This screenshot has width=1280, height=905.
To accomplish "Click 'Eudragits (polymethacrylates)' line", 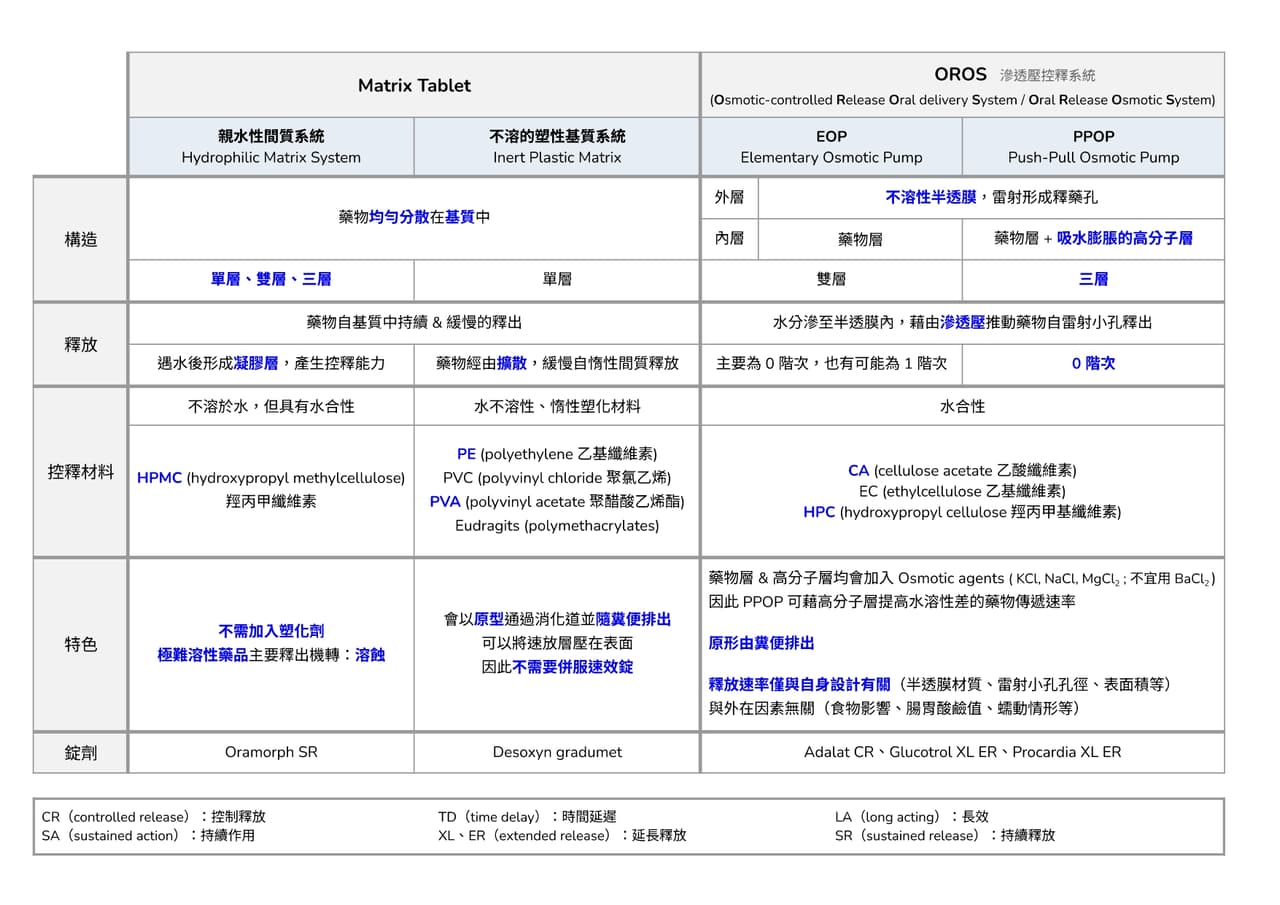I will tap(557, 526).
